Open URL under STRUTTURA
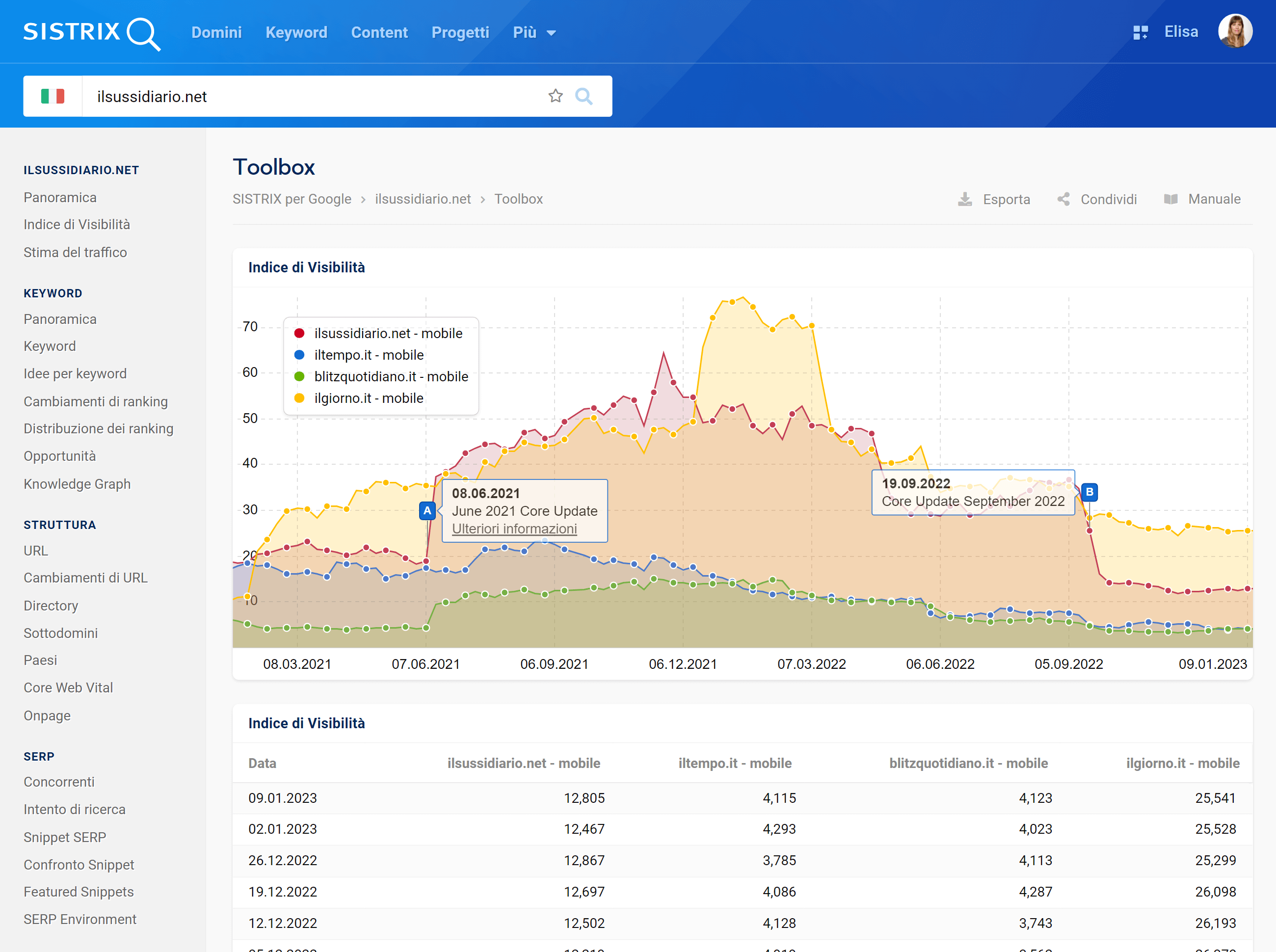This screenshot has height=952, width=1276. pos(36,551)
